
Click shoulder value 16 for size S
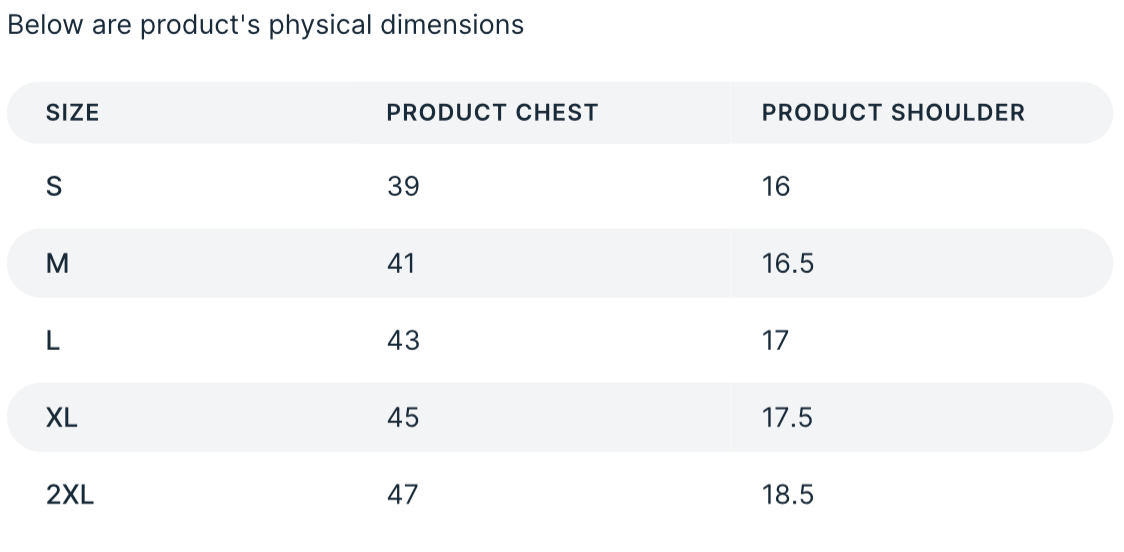click(x=776, y=187)
